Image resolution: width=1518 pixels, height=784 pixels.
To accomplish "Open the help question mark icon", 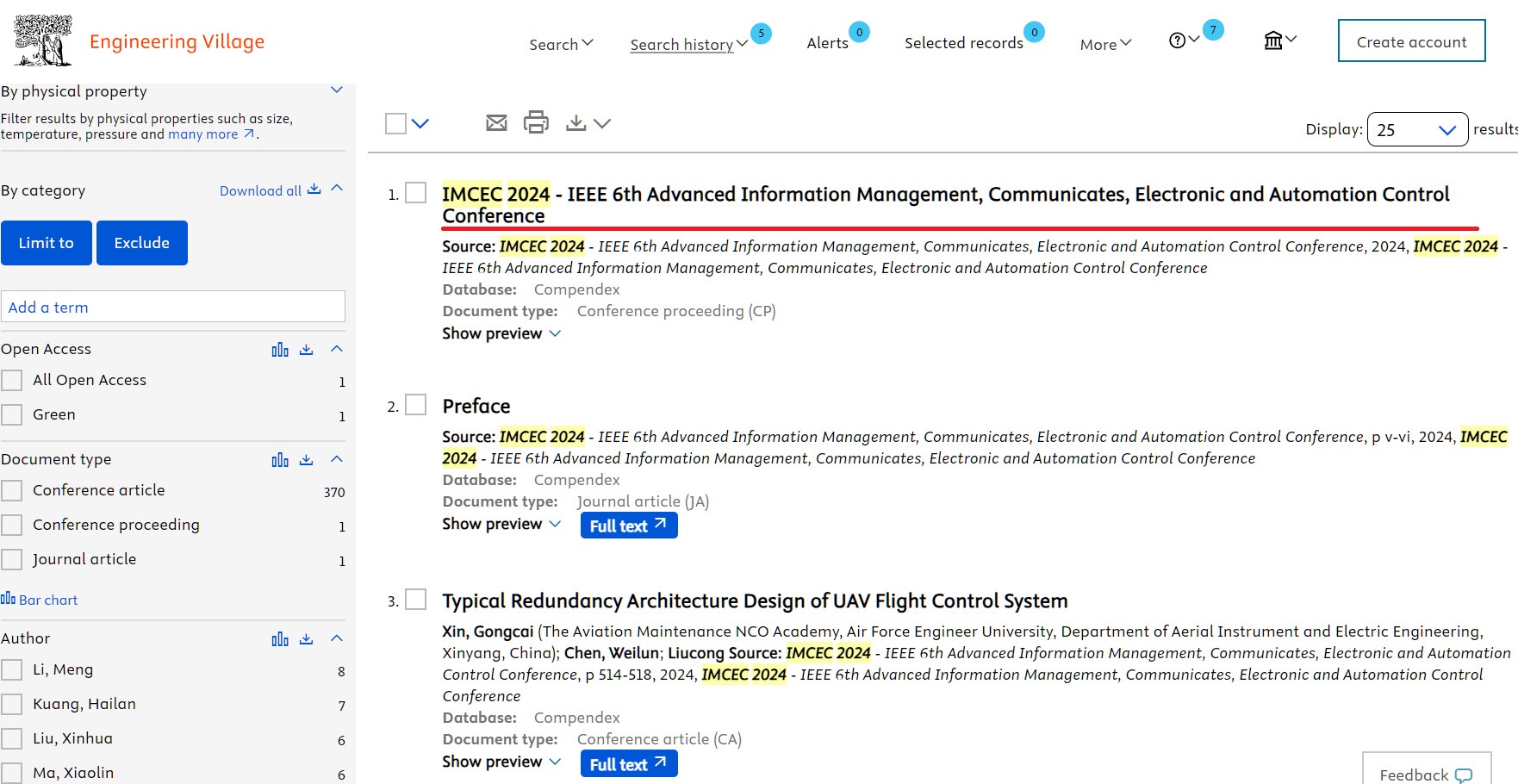I will 1177,40.
